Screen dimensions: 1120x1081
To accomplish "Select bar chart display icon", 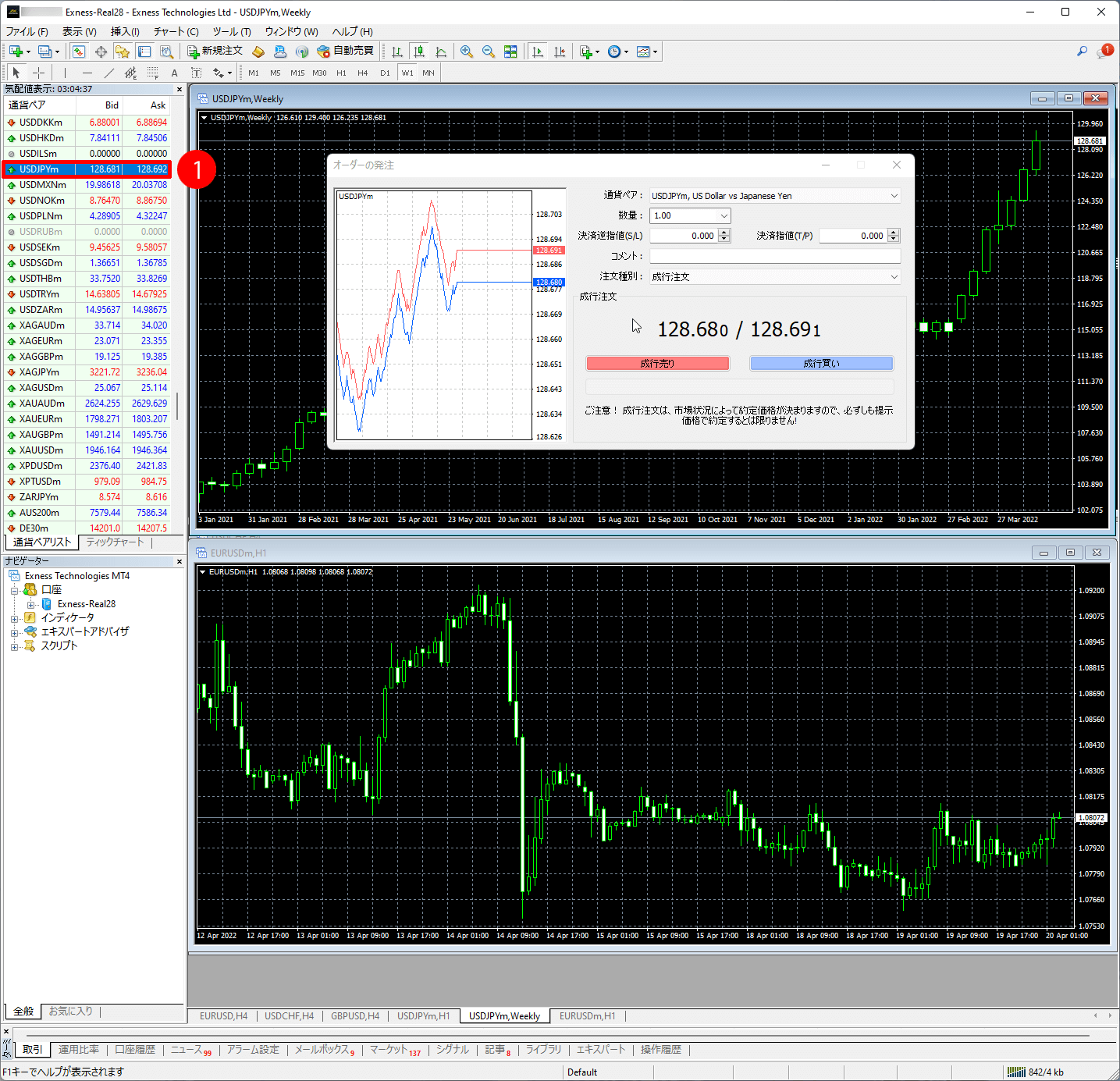I will [397, 52].
